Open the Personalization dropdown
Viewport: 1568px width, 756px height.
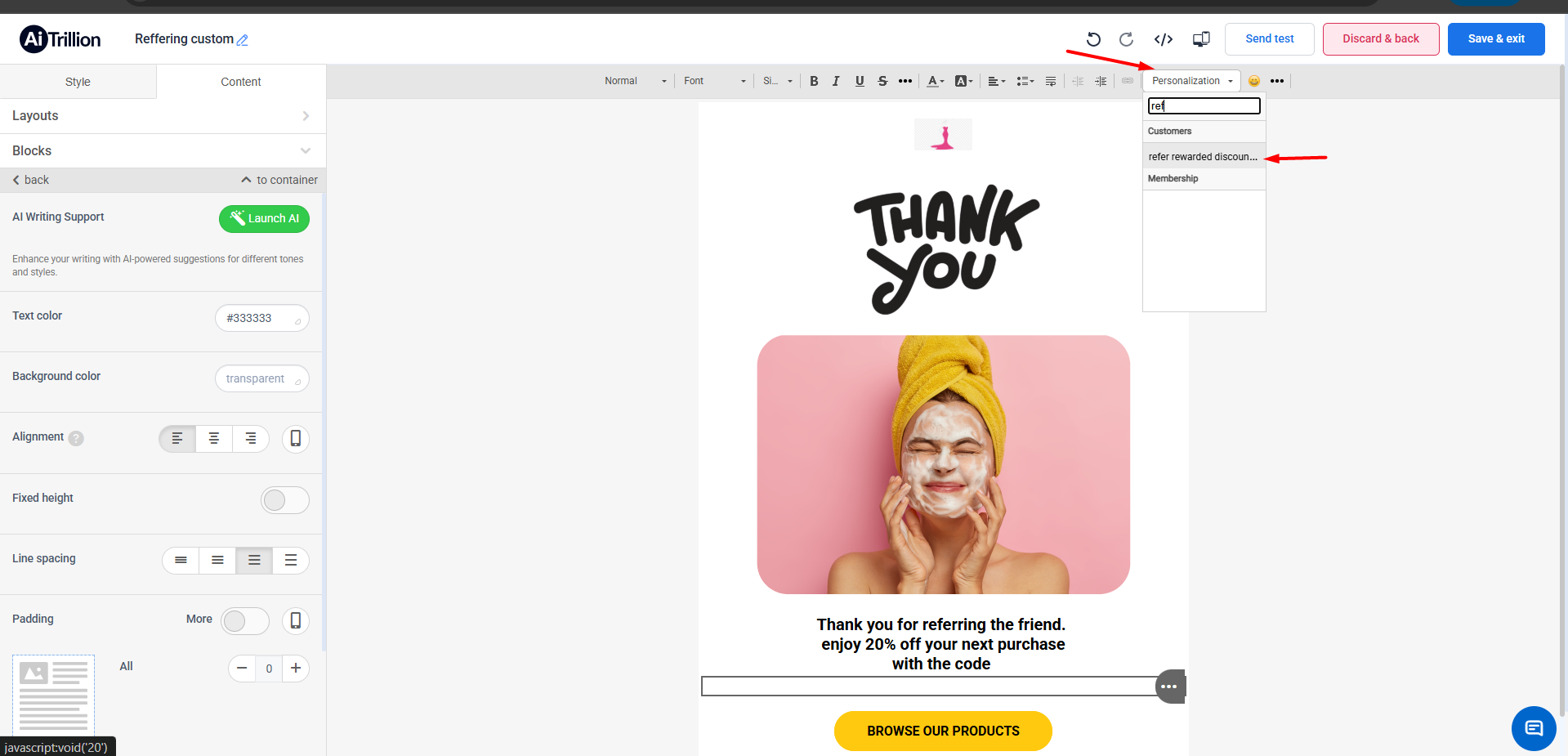click(1191, 81)
